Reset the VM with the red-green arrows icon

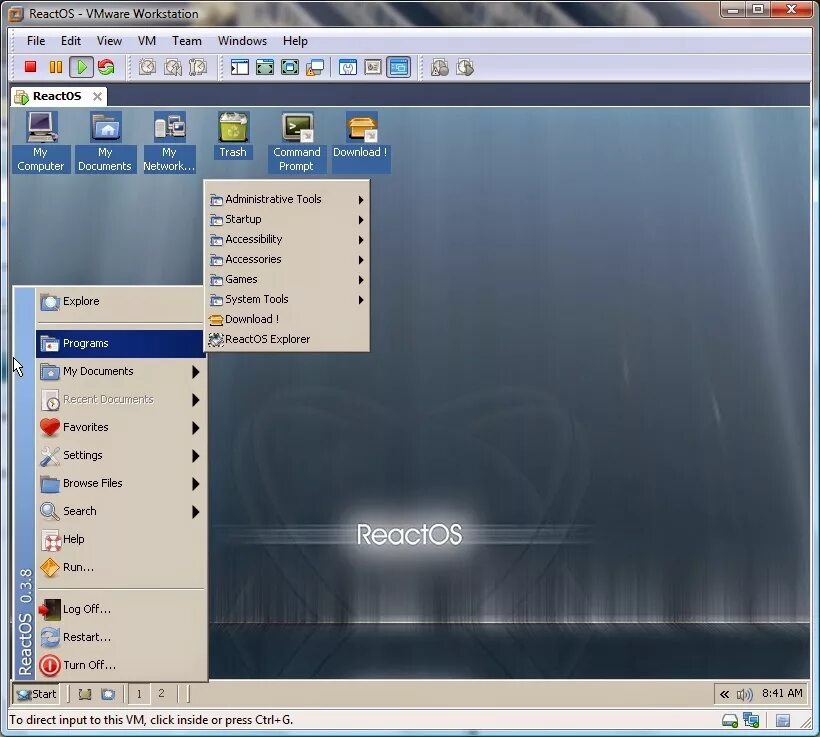coord(106,67)
